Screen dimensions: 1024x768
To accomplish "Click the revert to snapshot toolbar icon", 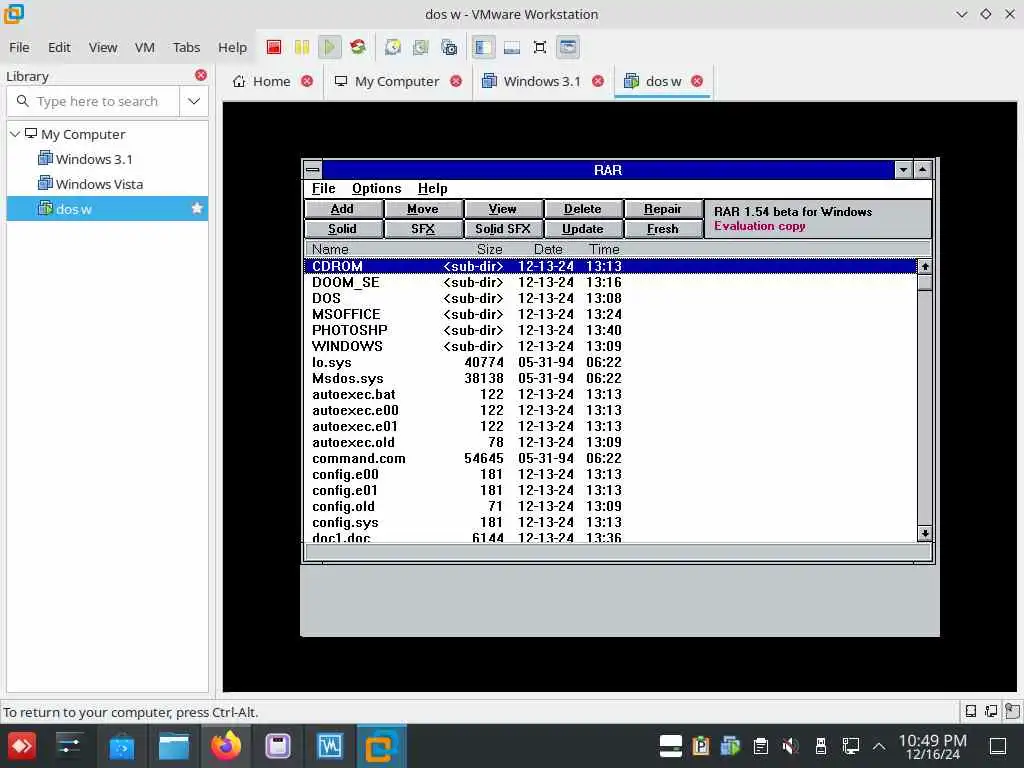I will 421,47.
